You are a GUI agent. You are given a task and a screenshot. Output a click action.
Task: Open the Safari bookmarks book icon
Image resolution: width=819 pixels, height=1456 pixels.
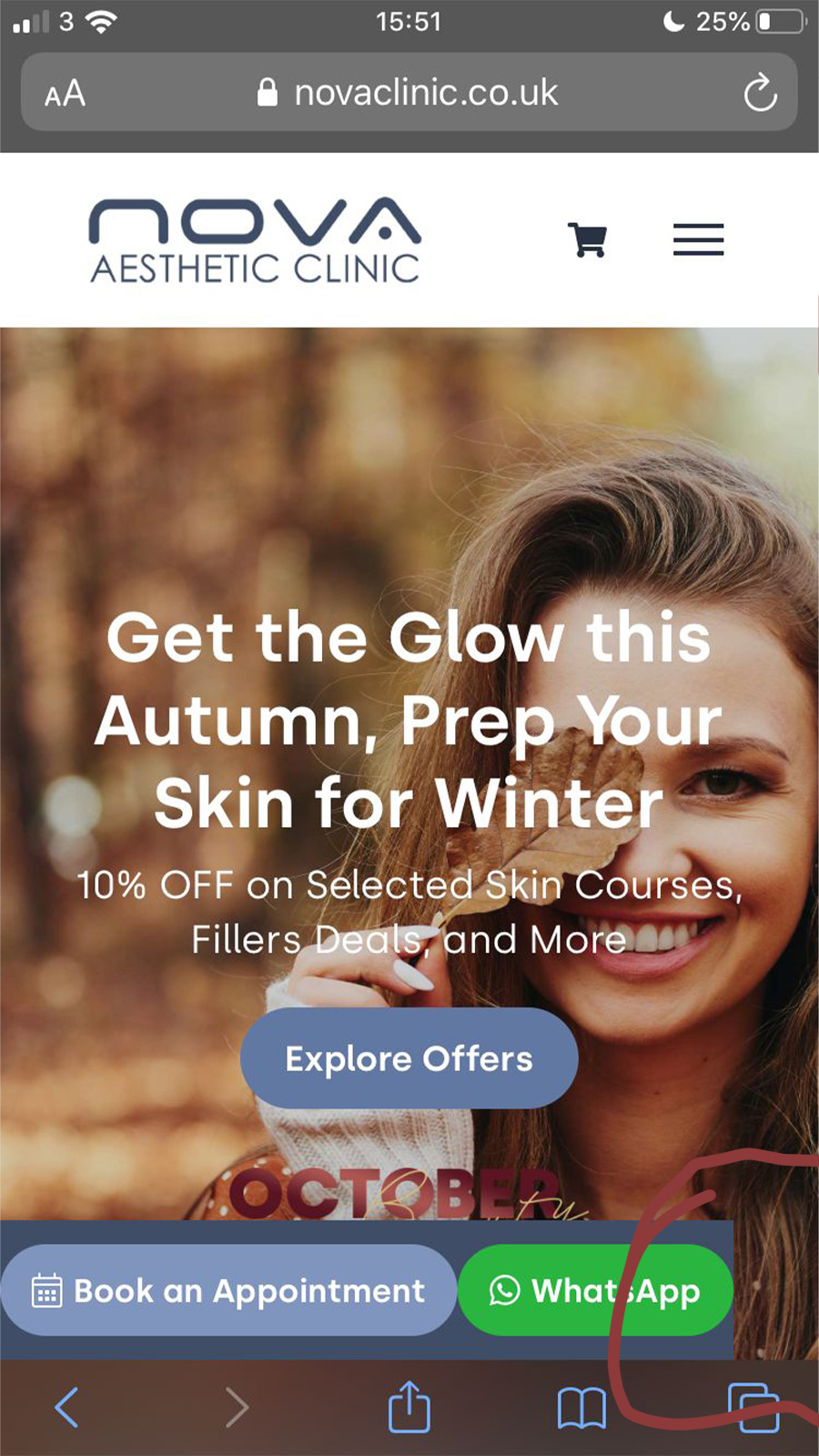point(581,1409)
